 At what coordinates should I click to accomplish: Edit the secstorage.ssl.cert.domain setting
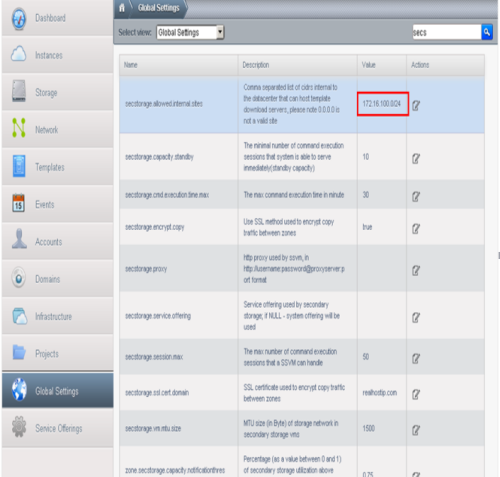pos(416,395)
